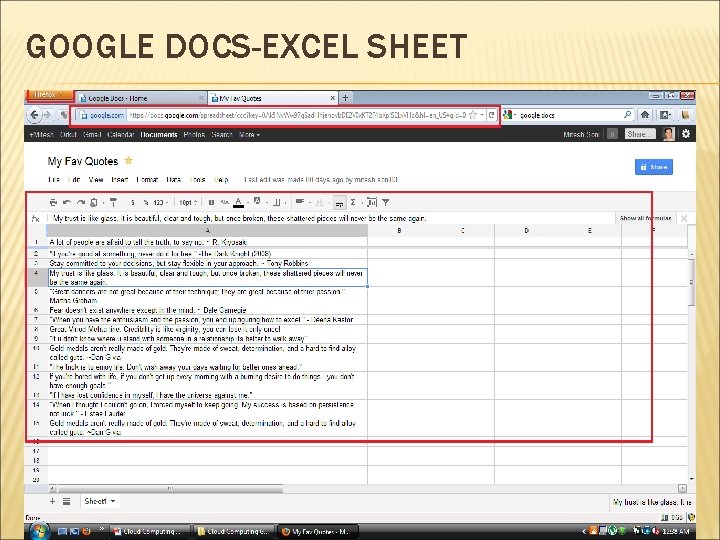Click the Redo arrow in the toolbar
The height and width of the screenshot is (540, 720).
(x=81, y=202)
